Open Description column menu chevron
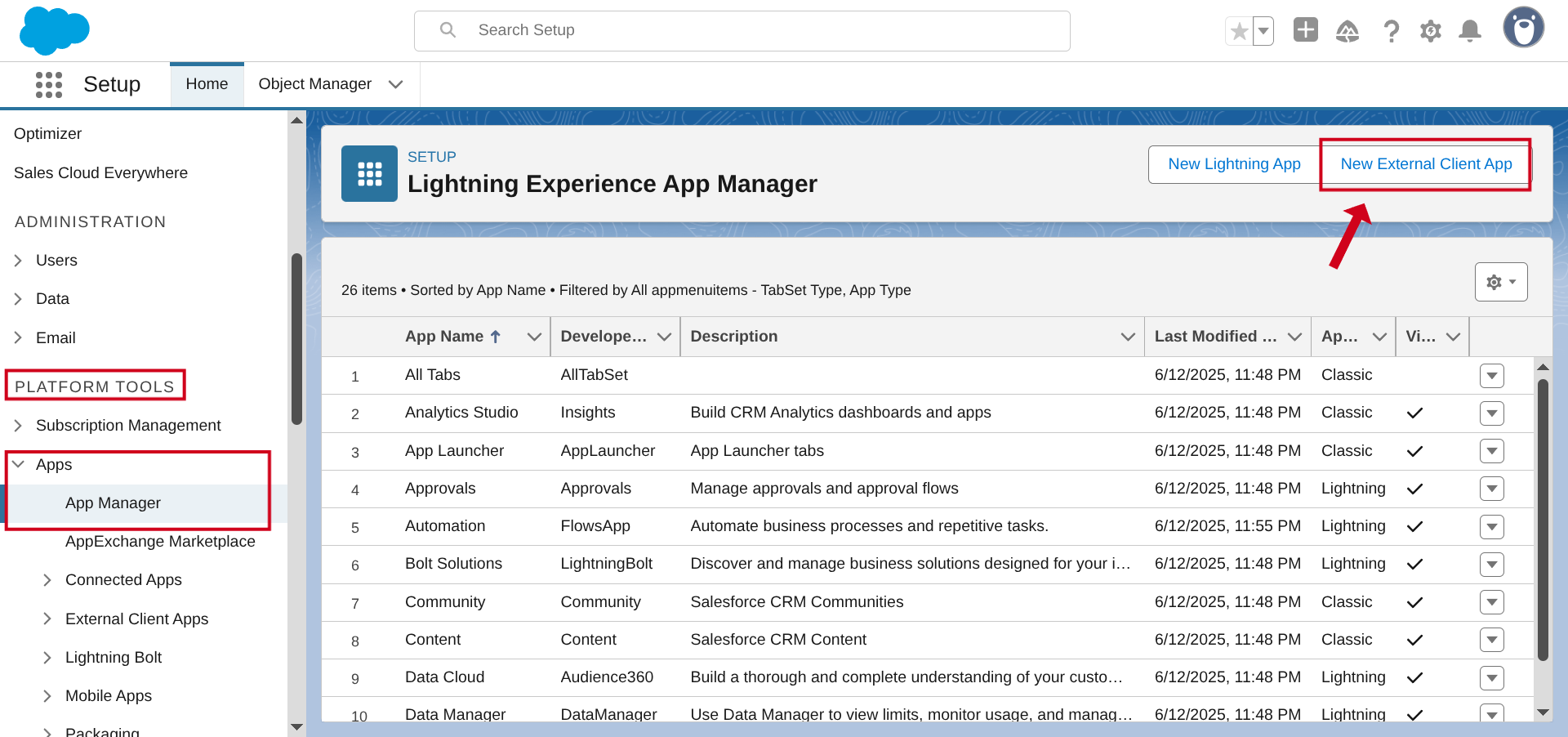This screenshot has height=737, width=1568. (1129, 337)
